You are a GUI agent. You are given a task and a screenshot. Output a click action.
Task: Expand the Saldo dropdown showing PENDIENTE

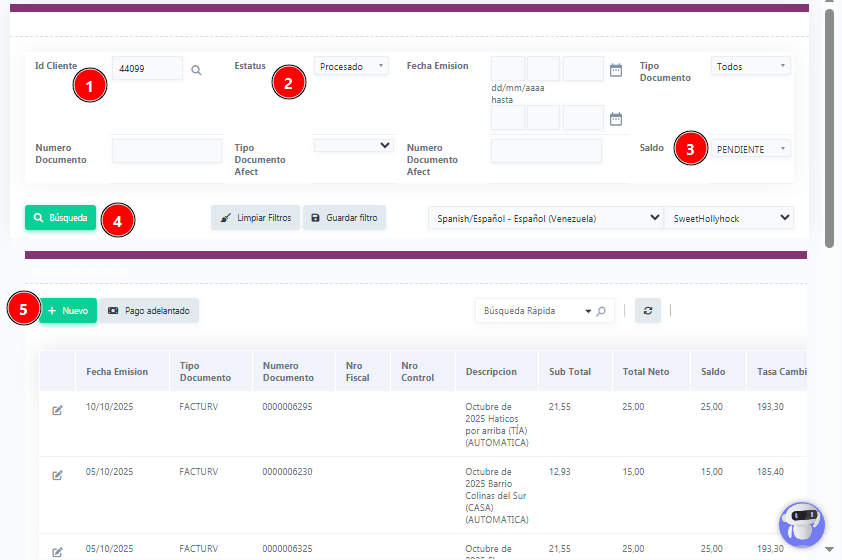click(751, 149)
